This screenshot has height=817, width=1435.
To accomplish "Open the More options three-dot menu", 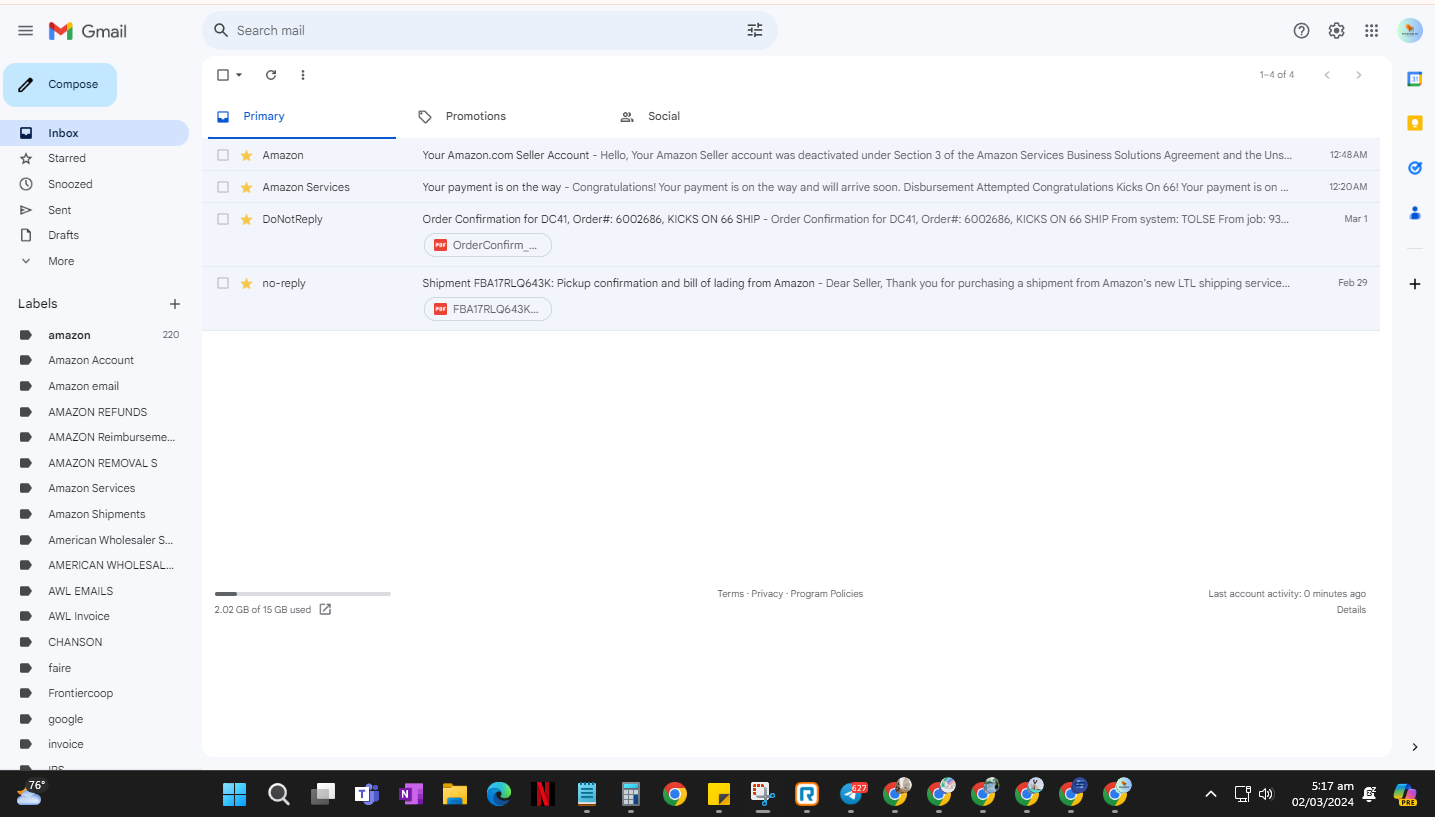I will click(303, 75).
